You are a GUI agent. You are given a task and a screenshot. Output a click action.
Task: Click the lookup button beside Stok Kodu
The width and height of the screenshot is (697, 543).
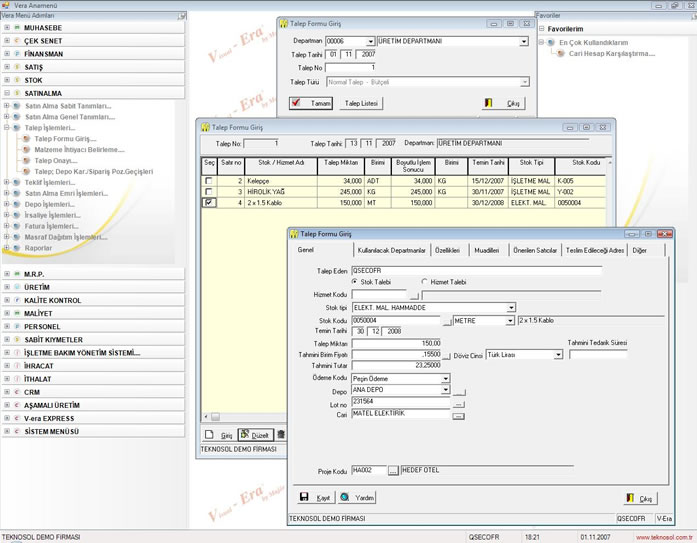447,321
